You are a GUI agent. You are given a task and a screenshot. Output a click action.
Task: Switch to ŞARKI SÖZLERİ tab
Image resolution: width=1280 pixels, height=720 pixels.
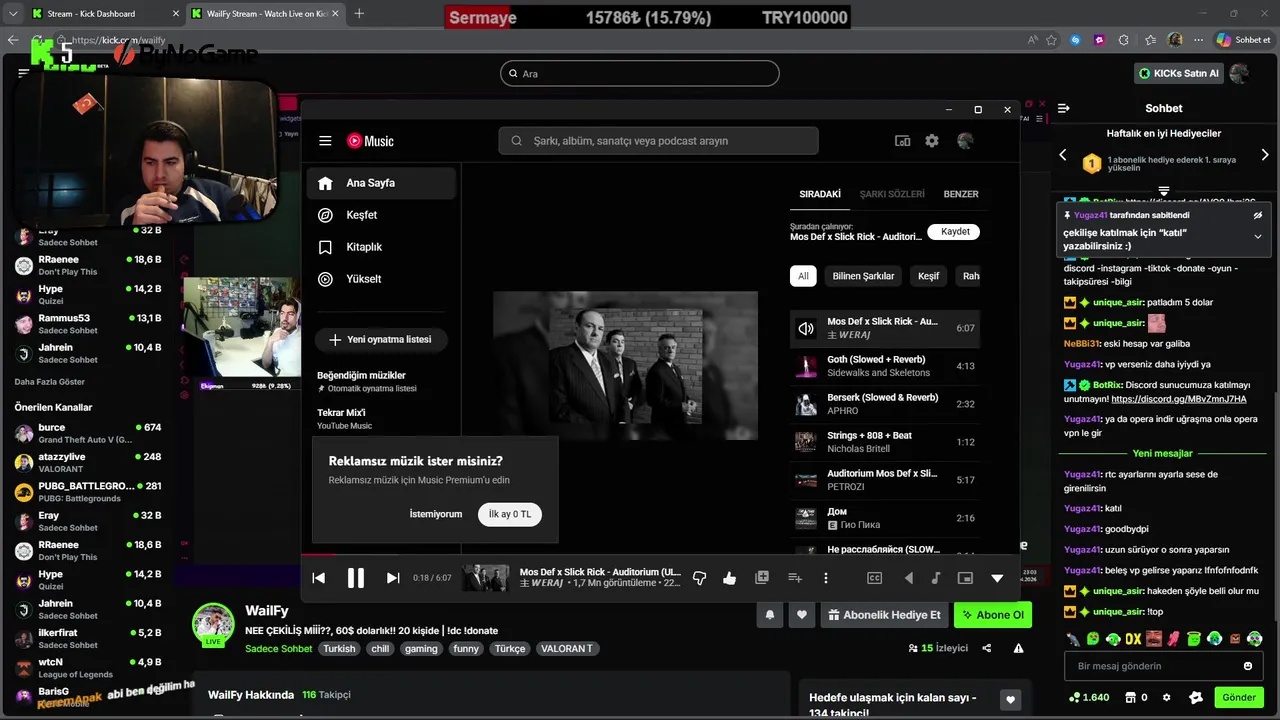click(x=892, y=194)
